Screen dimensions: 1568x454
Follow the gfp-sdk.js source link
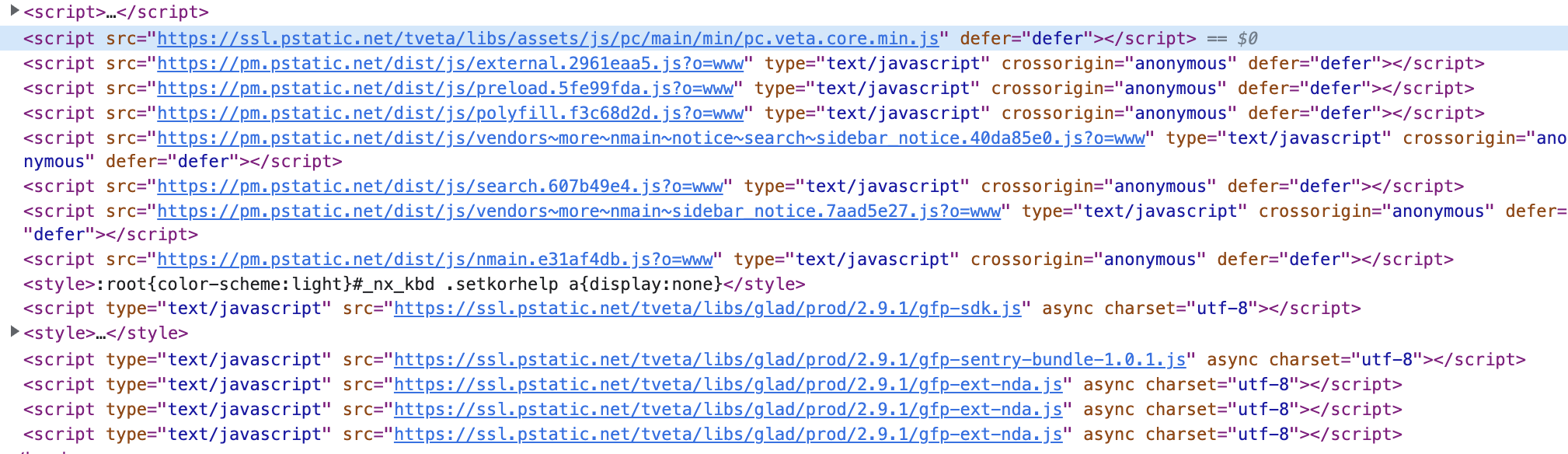tap(708, 309)
